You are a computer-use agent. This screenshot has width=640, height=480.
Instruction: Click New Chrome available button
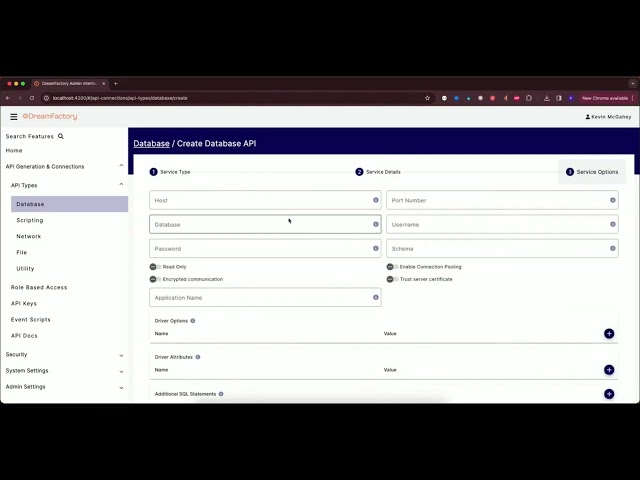(x=605, y=98)
